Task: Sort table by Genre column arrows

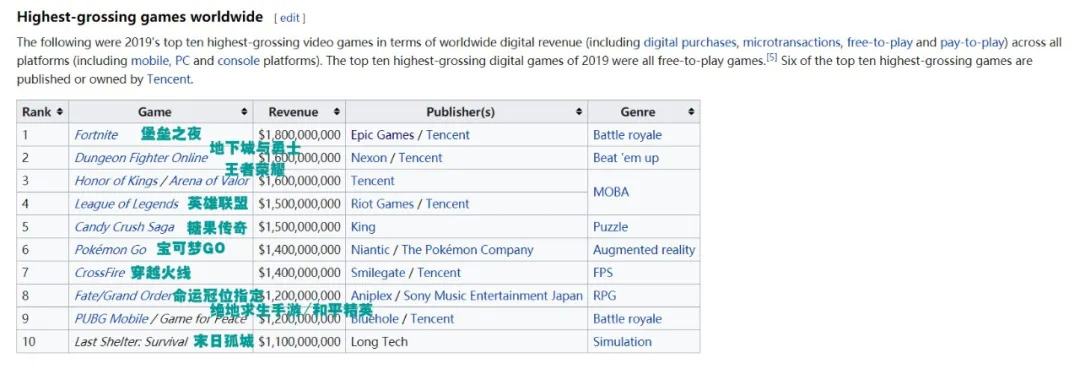Action: 691,112
